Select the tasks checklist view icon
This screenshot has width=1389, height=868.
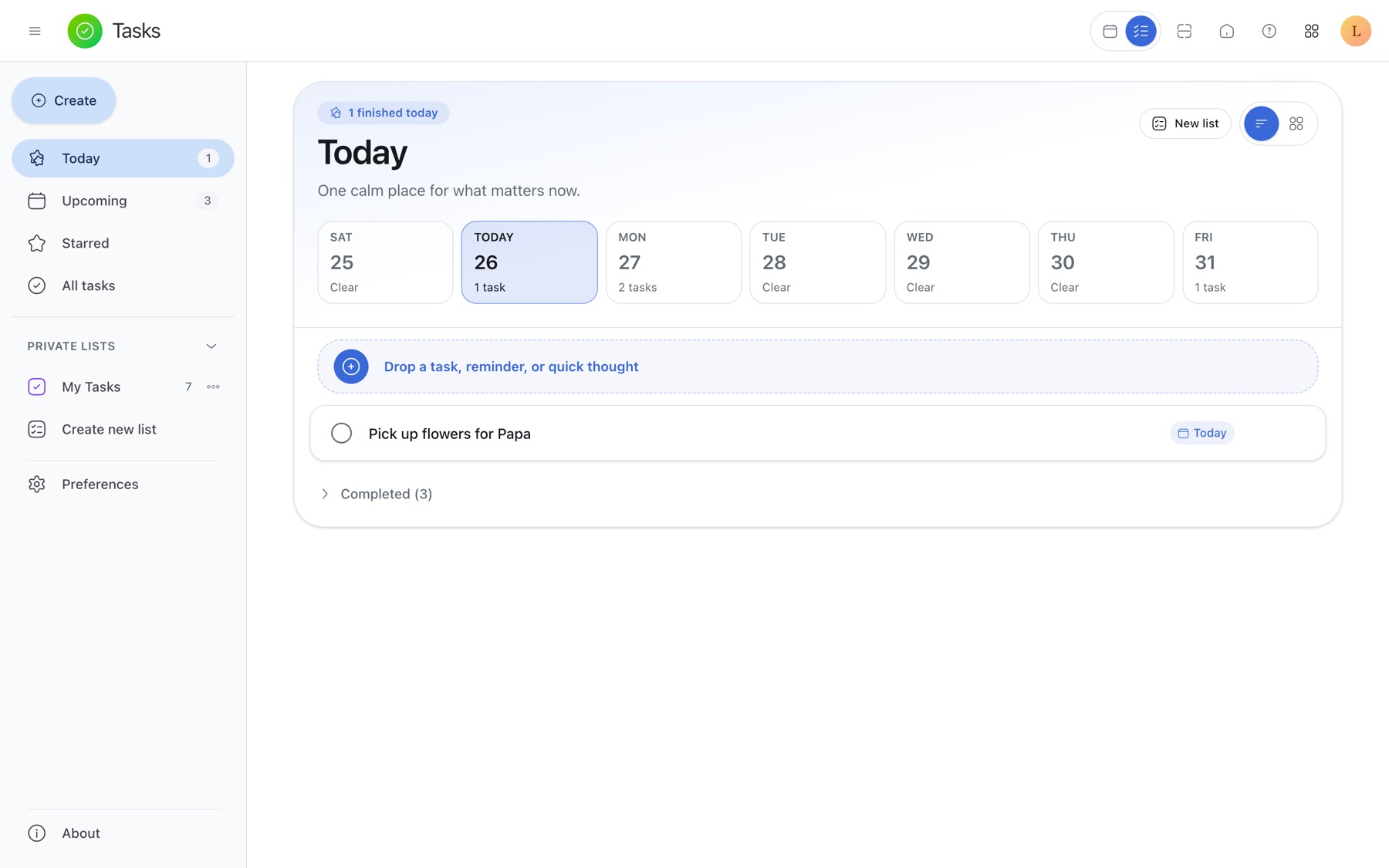click(x=1141, y=31)
